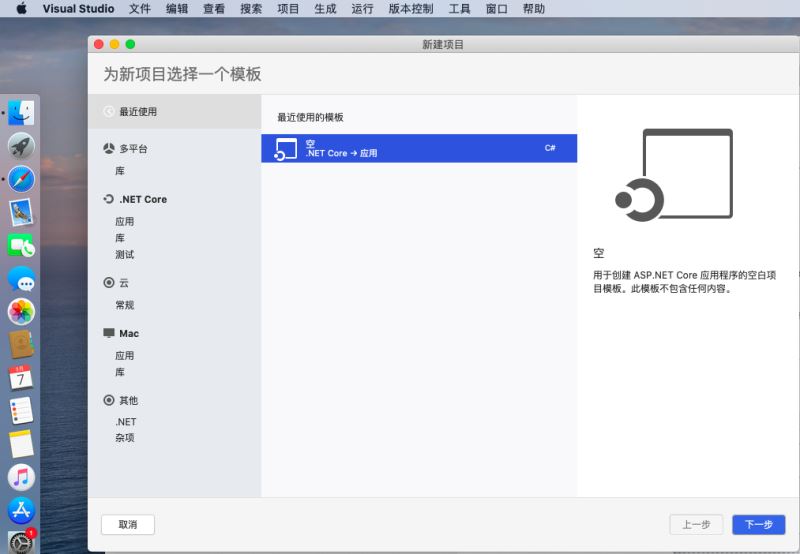Open FaceTime icon in dock
This screenshot has height=554, width=800.
coord(21,246)
